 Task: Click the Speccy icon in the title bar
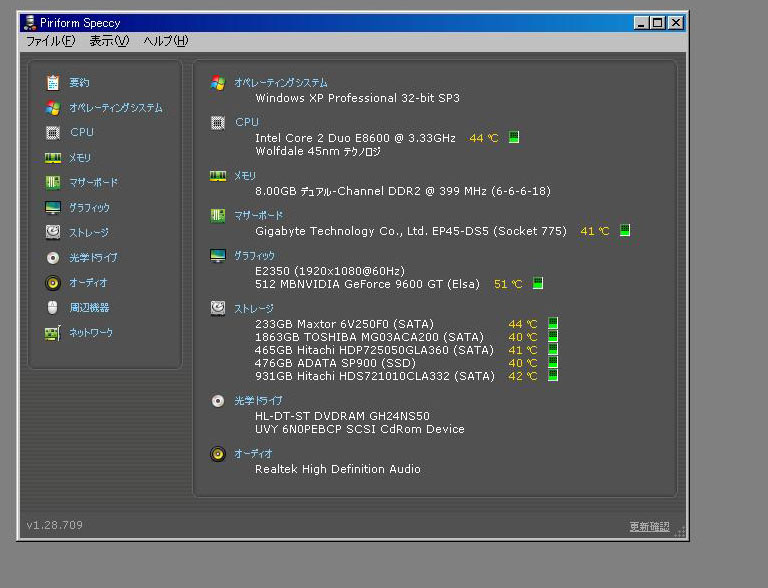tap(30, 23)
